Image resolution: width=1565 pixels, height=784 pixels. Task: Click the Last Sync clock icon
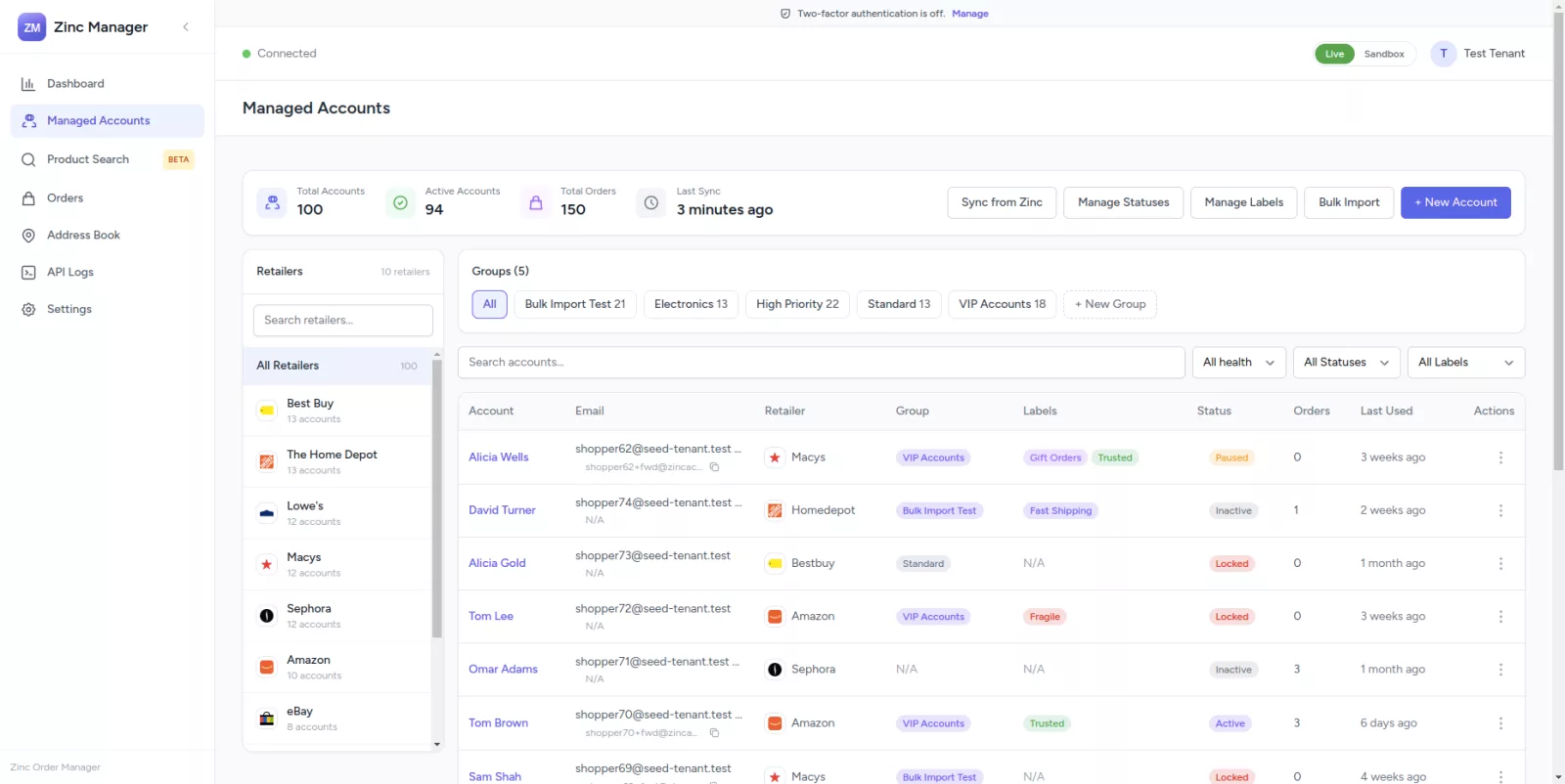tap(651, 202)
